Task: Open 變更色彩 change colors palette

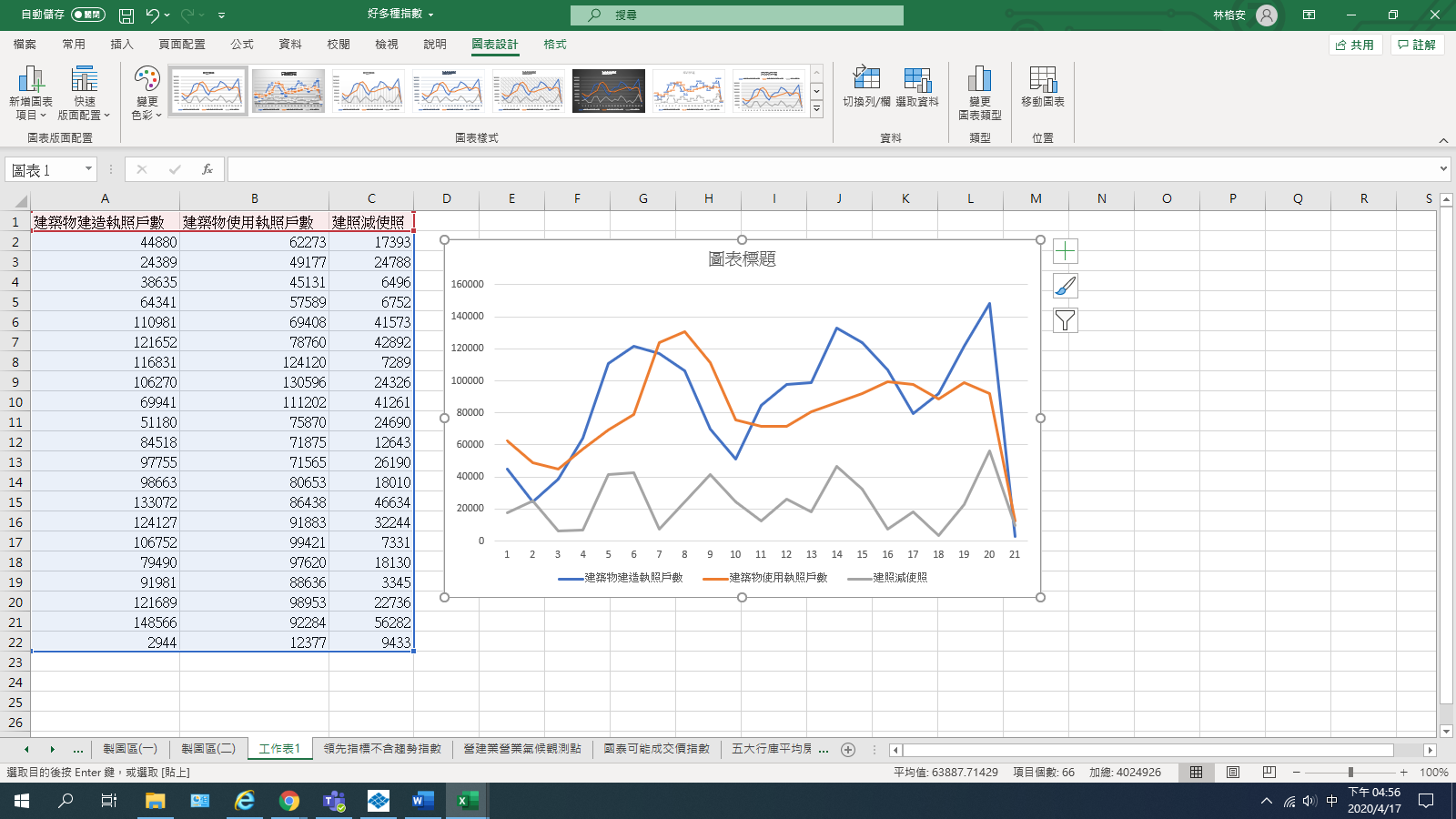Action: coord(147,93)
